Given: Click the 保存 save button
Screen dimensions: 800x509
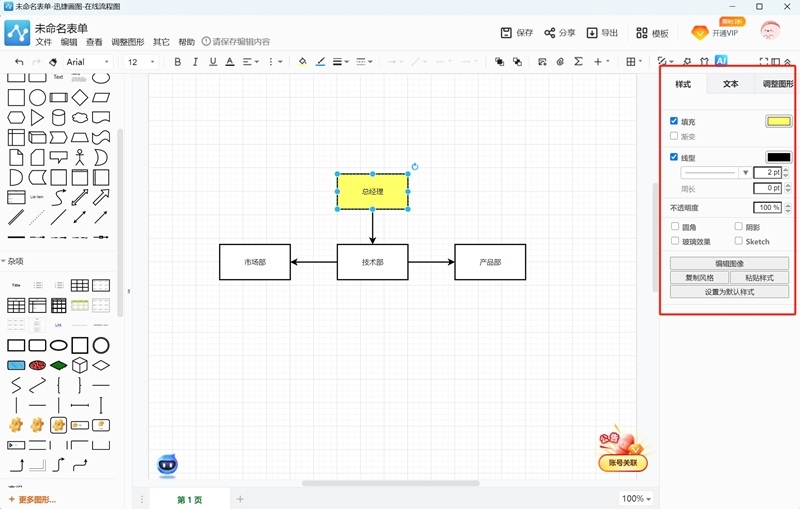Looking at the screenshot, I should [516, 33].
